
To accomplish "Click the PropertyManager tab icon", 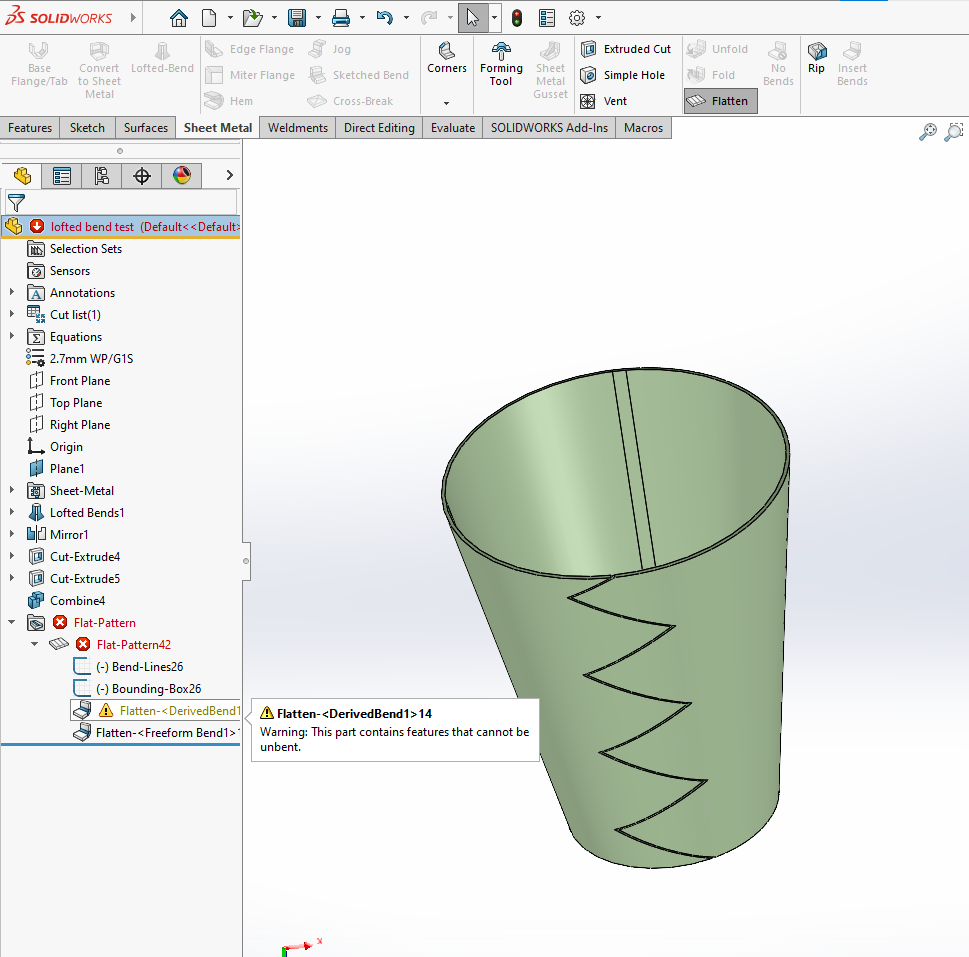I will tap(62, 176).
